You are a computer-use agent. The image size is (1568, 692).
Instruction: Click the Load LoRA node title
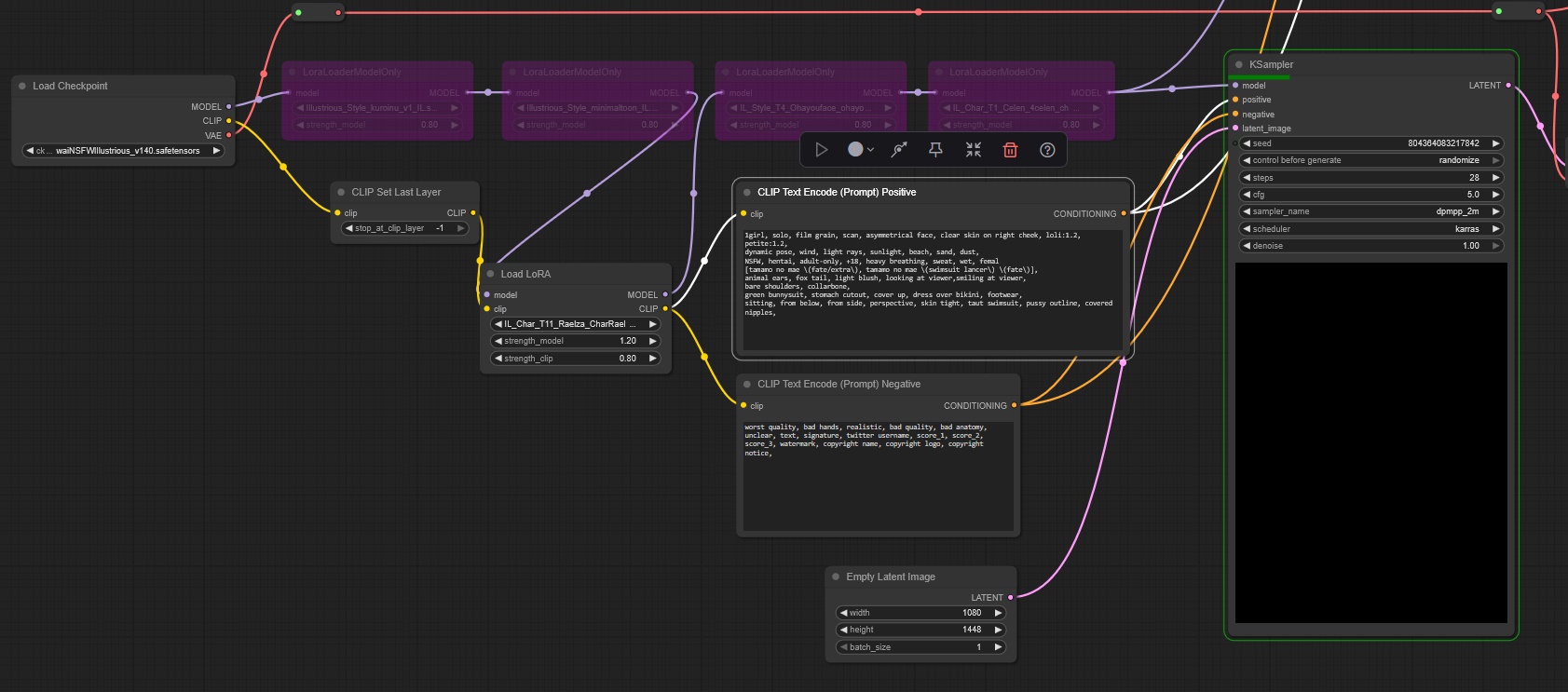coord(525,274)
